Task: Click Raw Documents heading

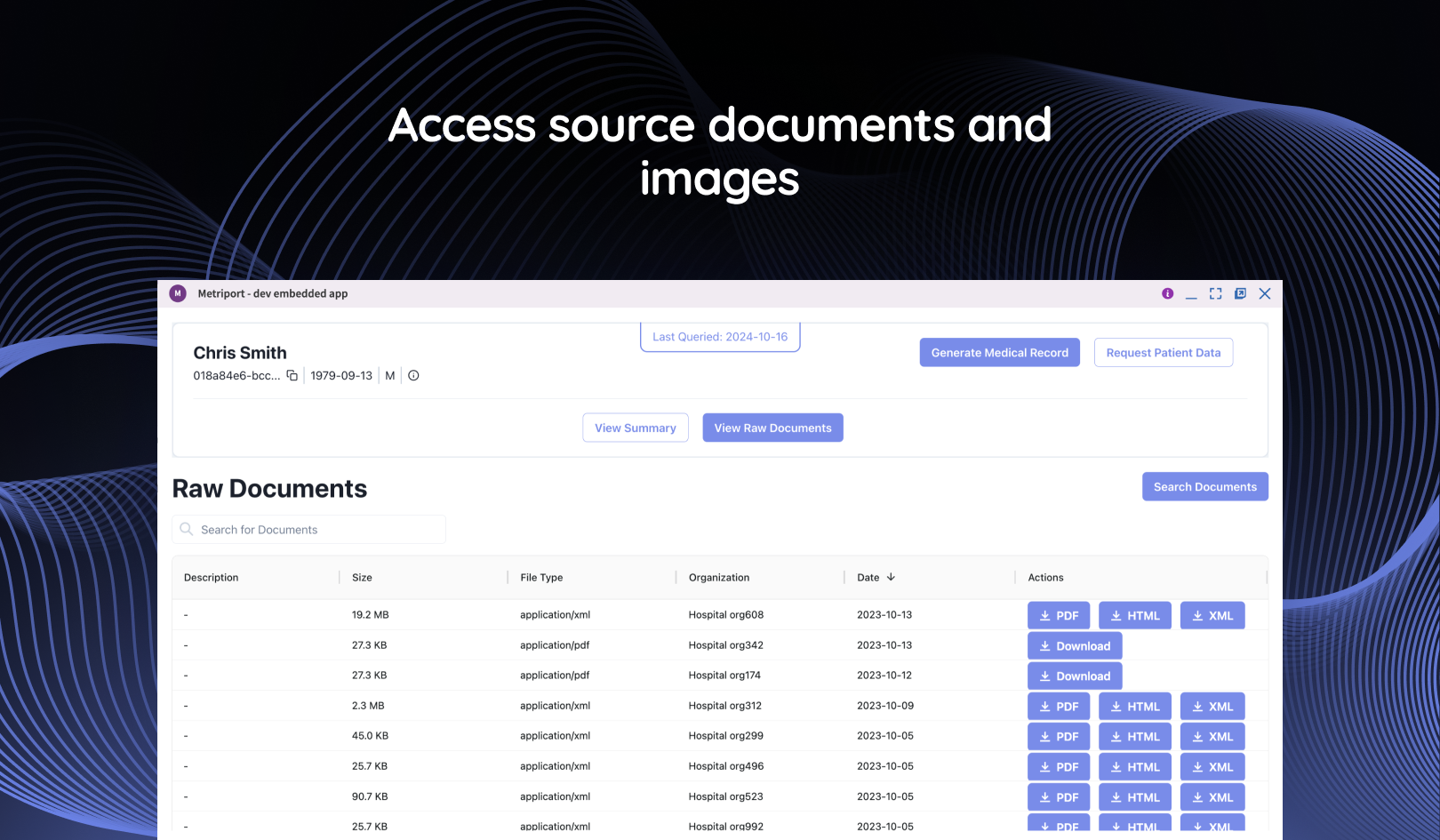Action: pyautogui.click(x=269, y=488)
